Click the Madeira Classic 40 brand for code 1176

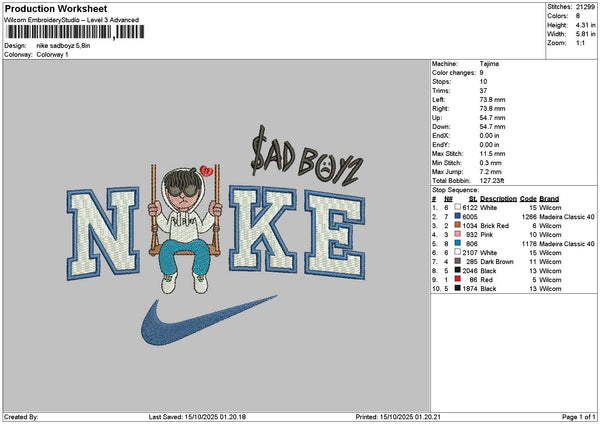(567, 243)
